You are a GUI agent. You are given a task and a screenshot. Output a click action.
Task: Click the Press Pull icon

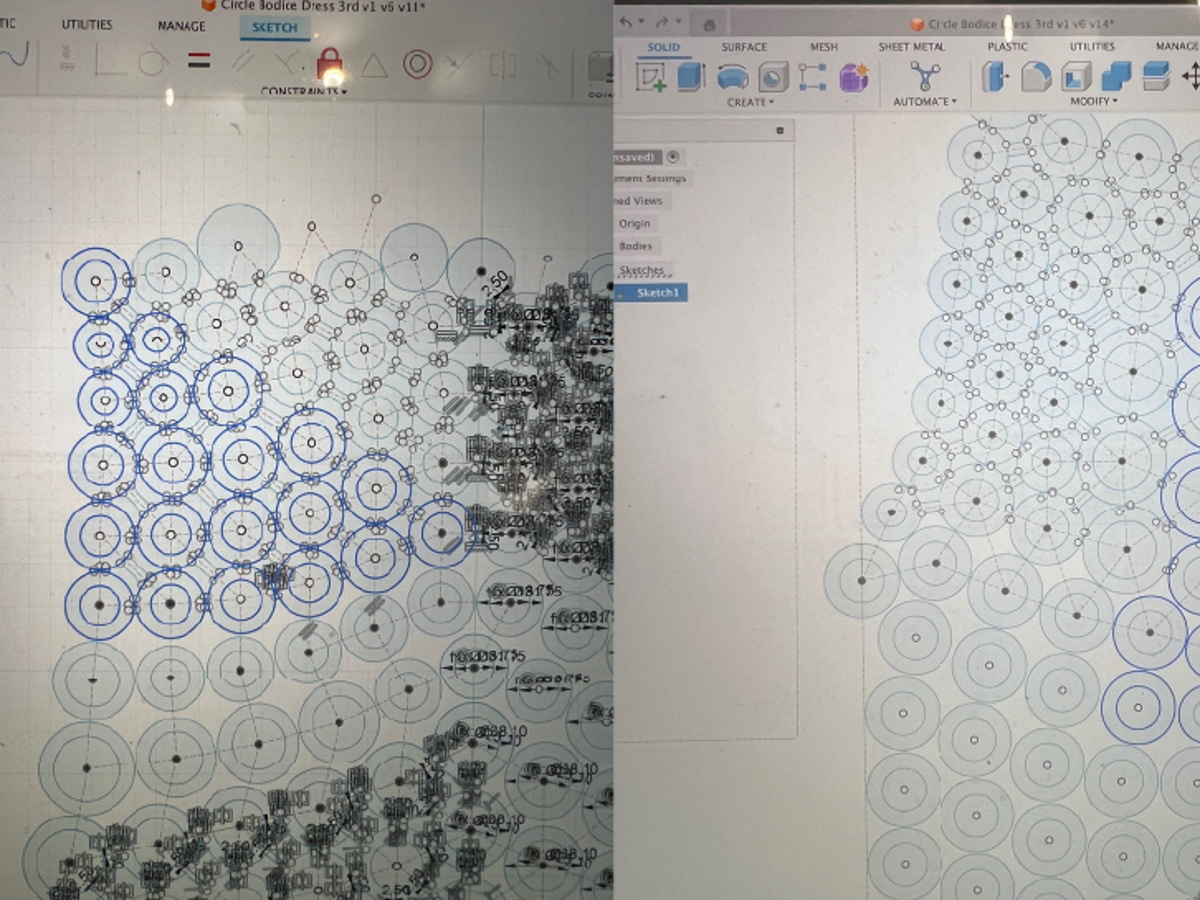pos(996,77)
